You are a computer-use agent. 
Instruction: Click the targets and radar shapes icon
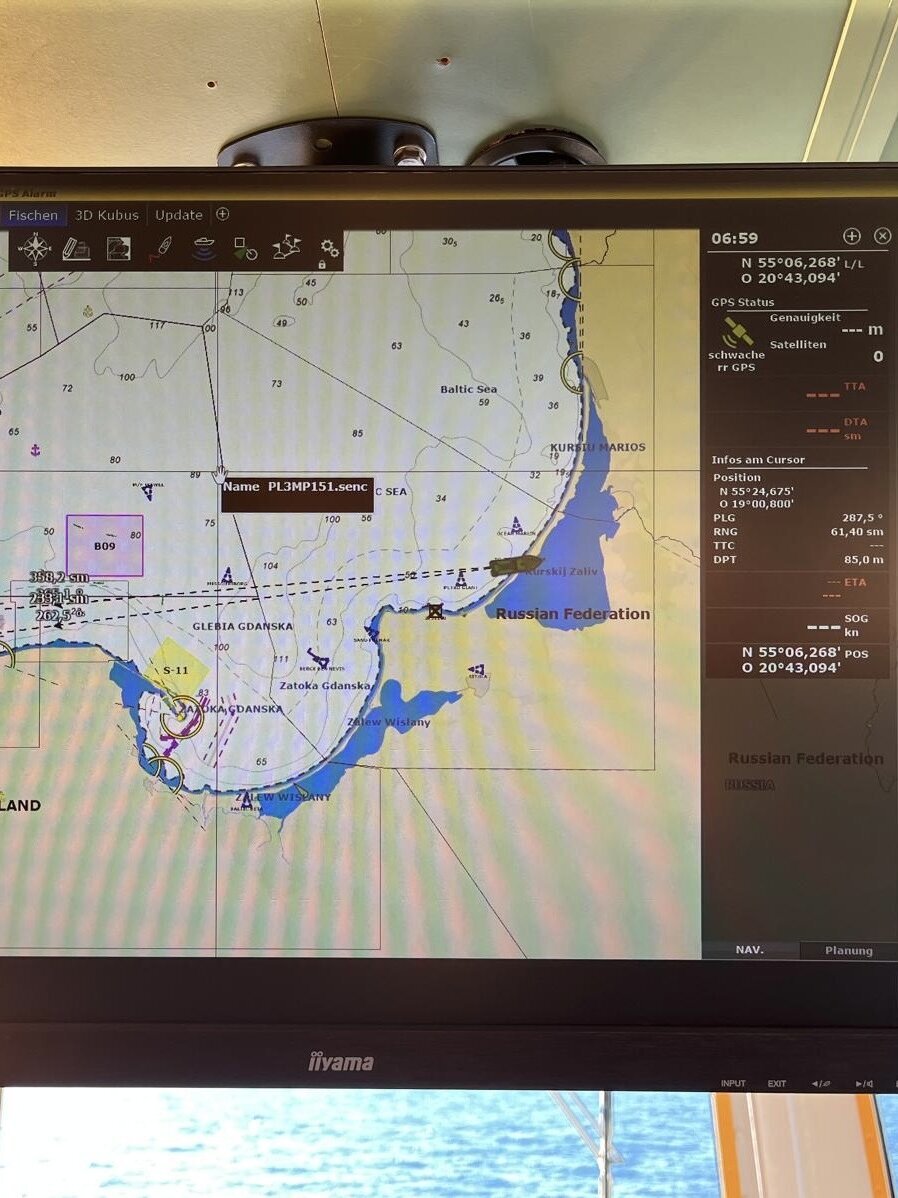click(245, 249)
